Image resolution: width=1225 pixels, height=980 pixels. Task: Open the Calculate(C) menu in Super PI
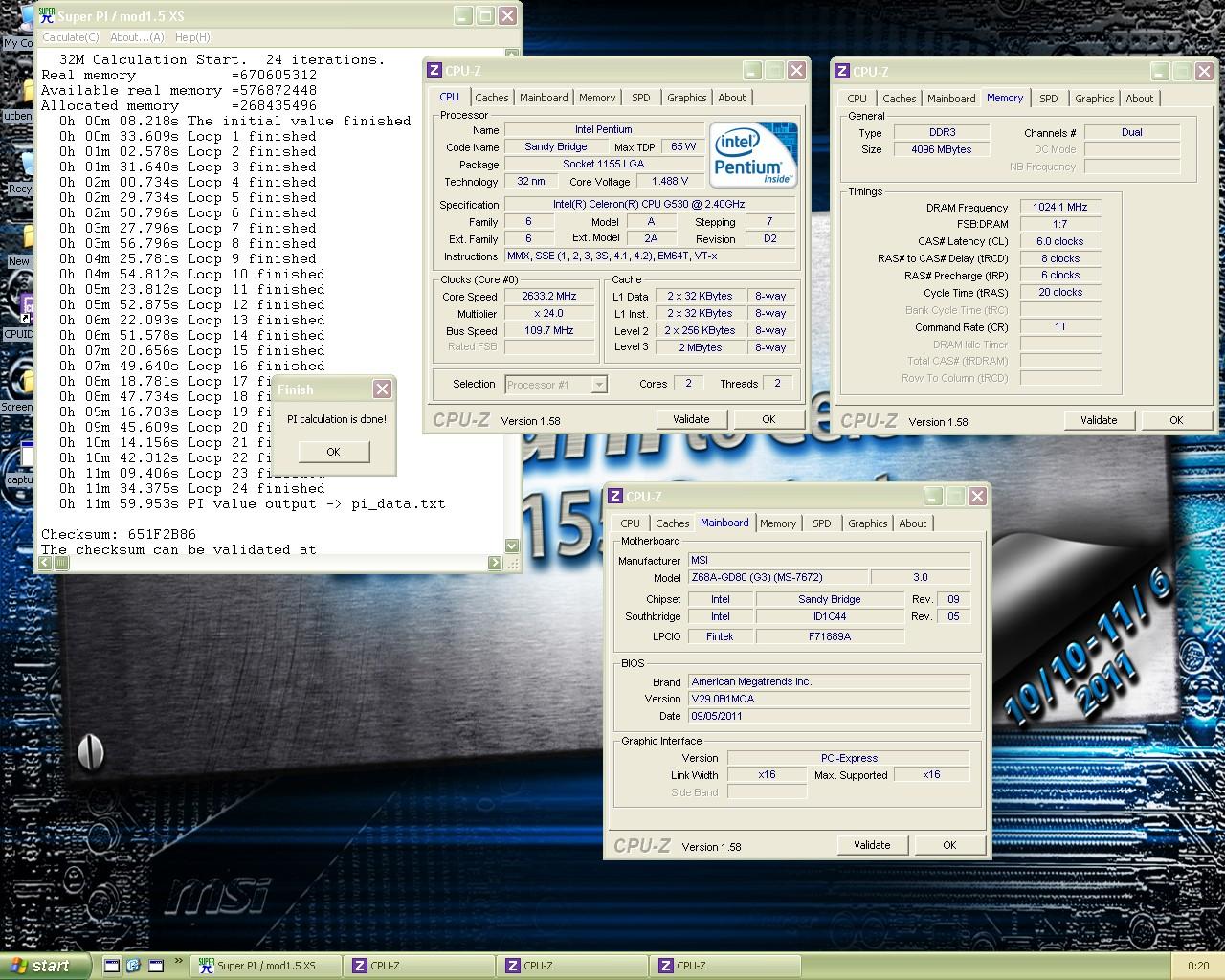[x=71, y=37]
